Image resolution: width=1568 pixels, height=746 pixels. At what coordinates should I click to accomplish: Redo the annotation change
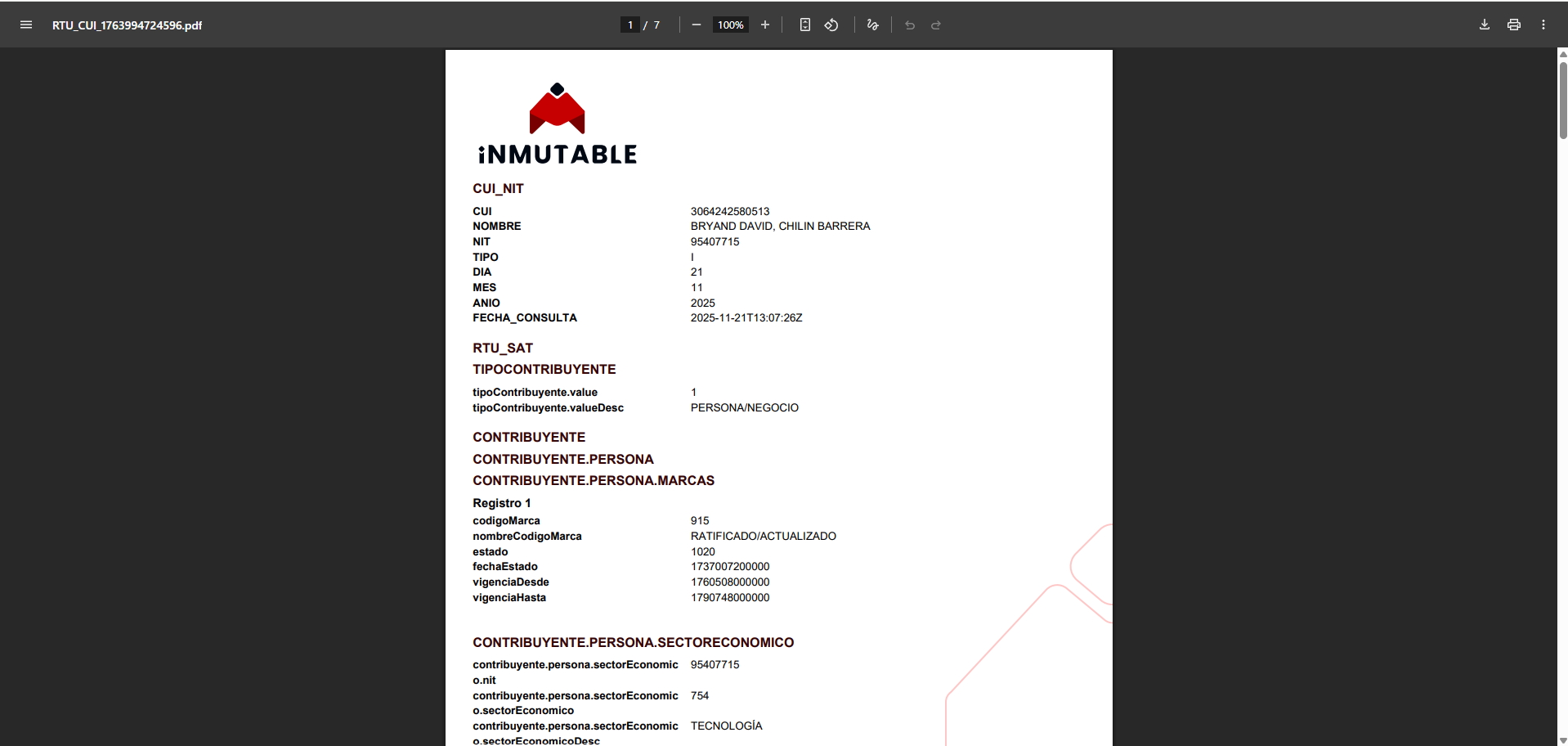(x=934, y=25)
